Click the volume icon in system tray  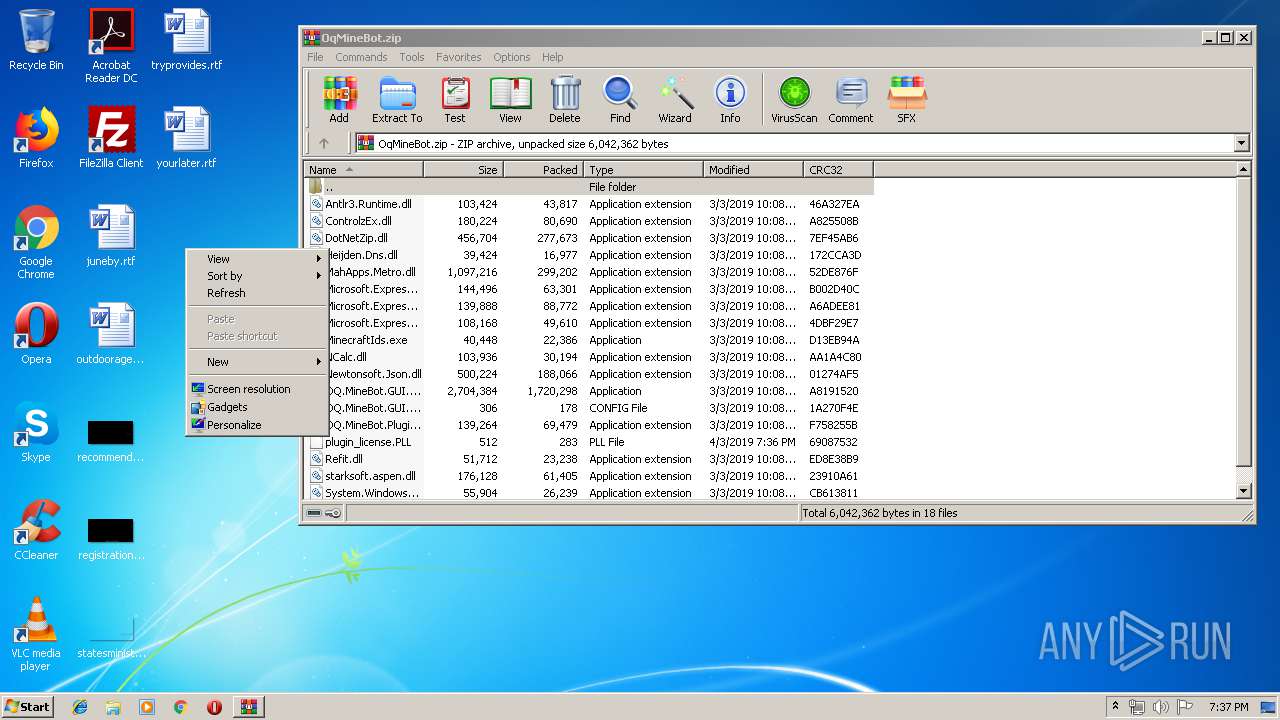point(1160,707)
